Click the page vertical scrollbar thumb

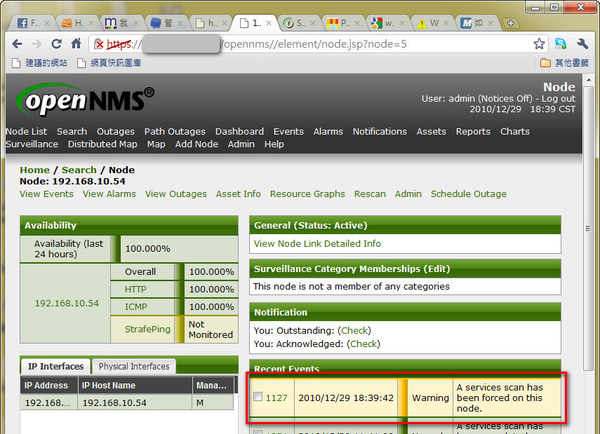(x=589, y=228)
